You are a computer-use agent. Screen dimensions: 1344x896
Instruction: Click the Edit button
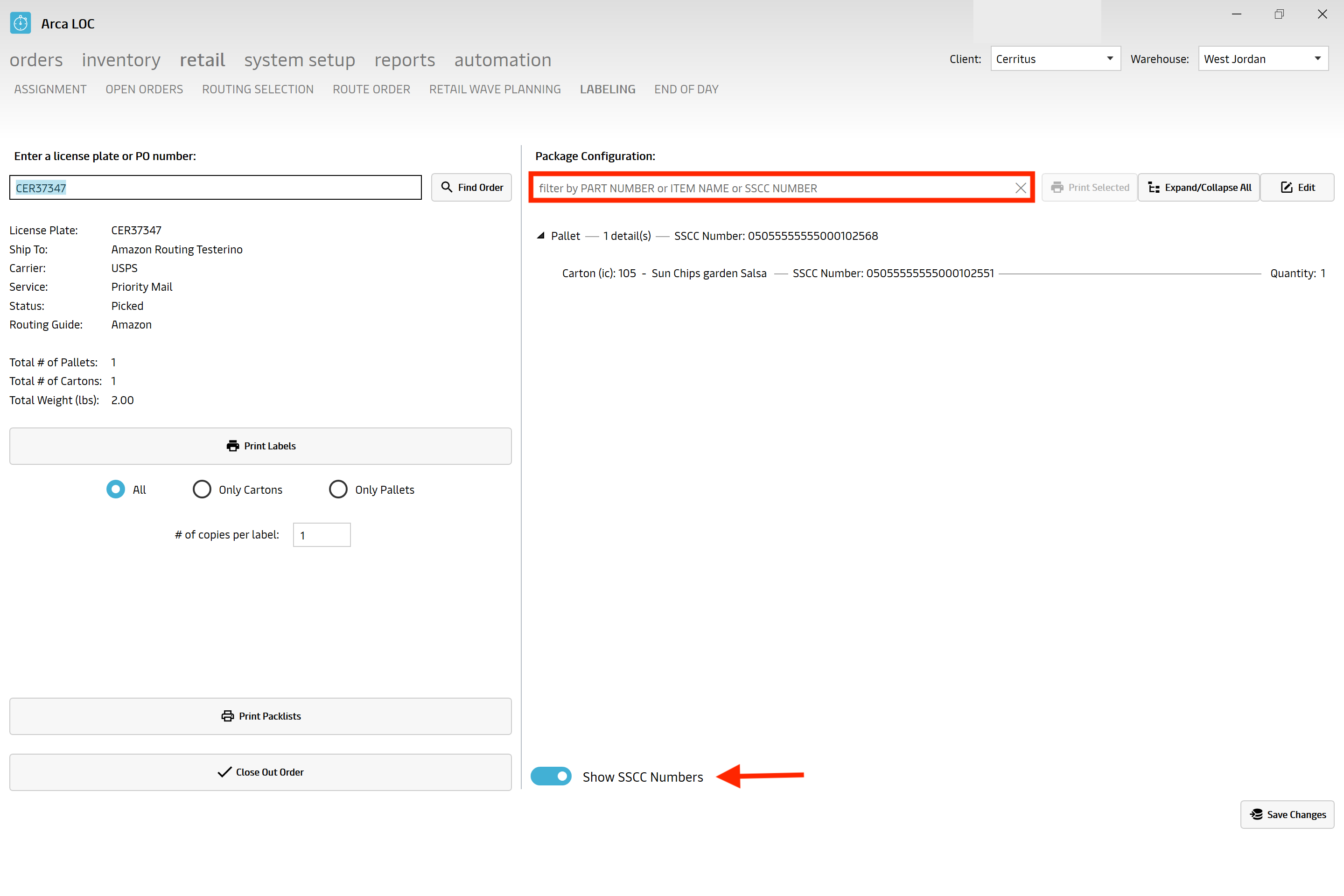[x=1297, y=188]
